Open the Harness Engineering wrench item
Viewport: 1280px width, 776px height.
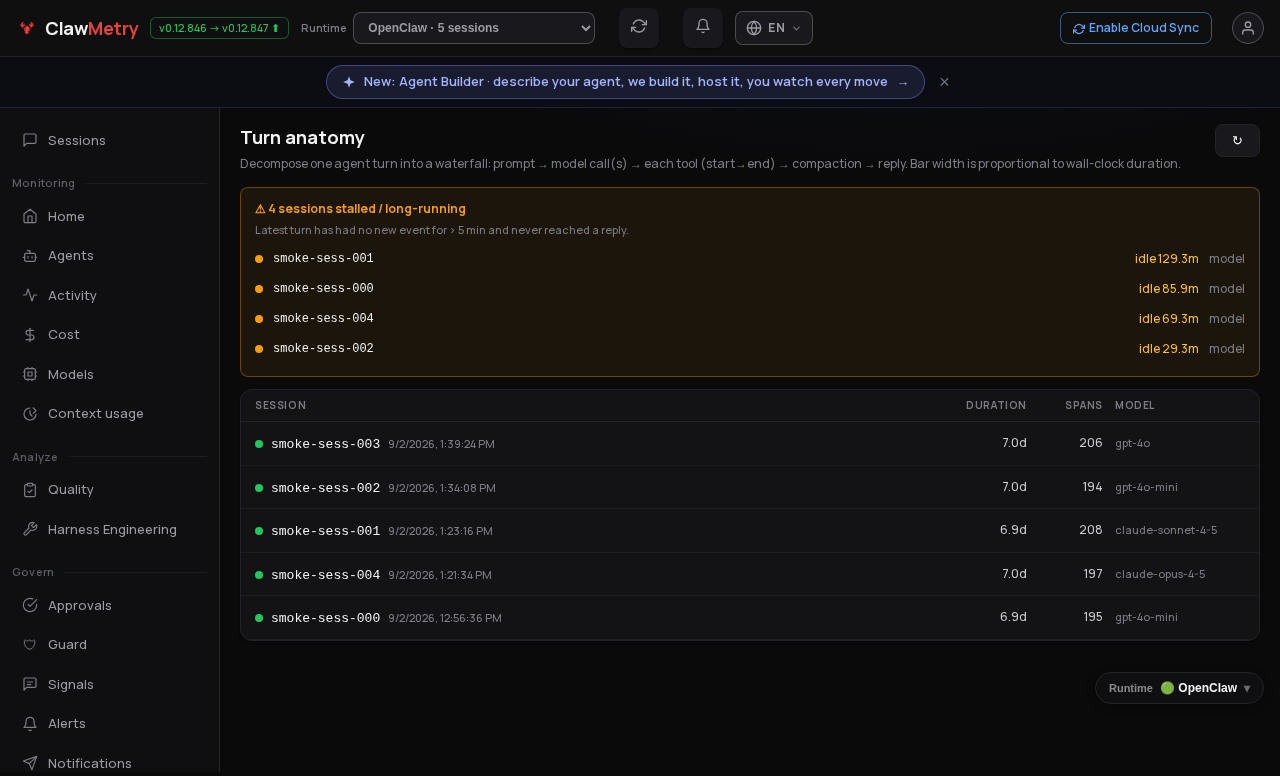(x=110, y=529)
